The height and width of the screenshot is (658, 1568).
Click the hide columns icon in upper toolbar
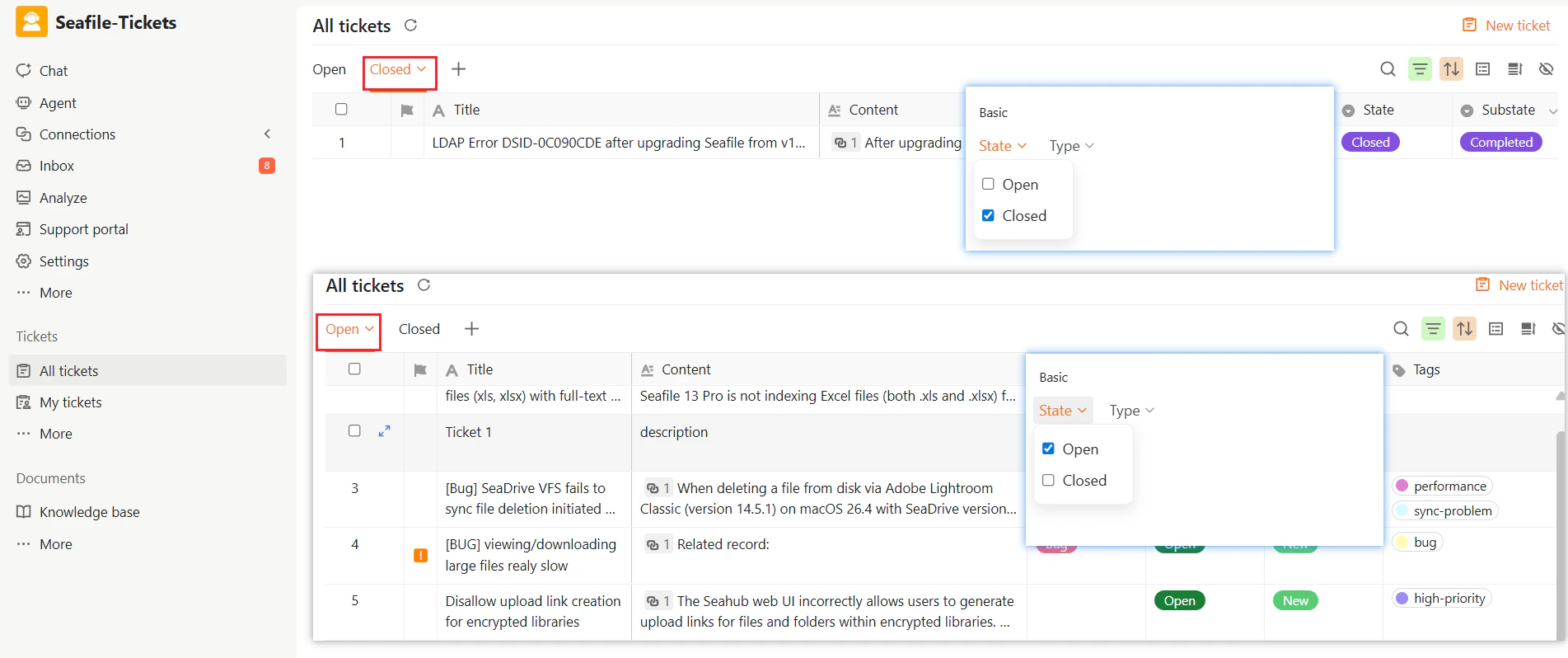point(1547,69)
